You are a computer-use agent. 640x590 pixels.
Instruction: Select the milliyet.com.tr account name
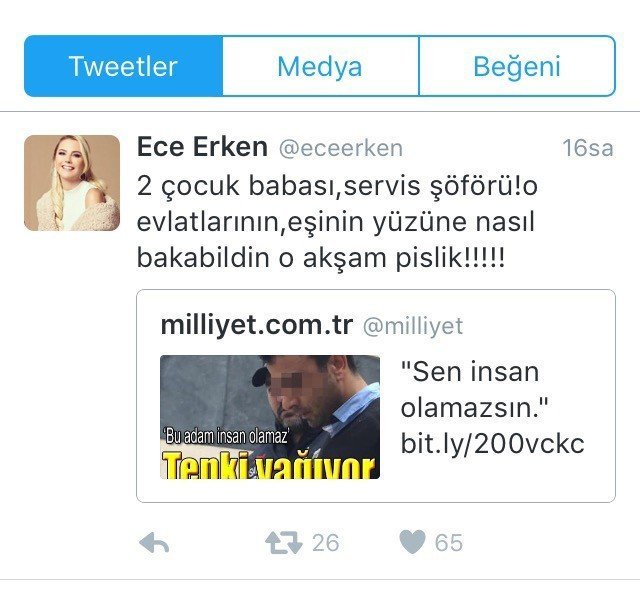[x=257, y=325]
